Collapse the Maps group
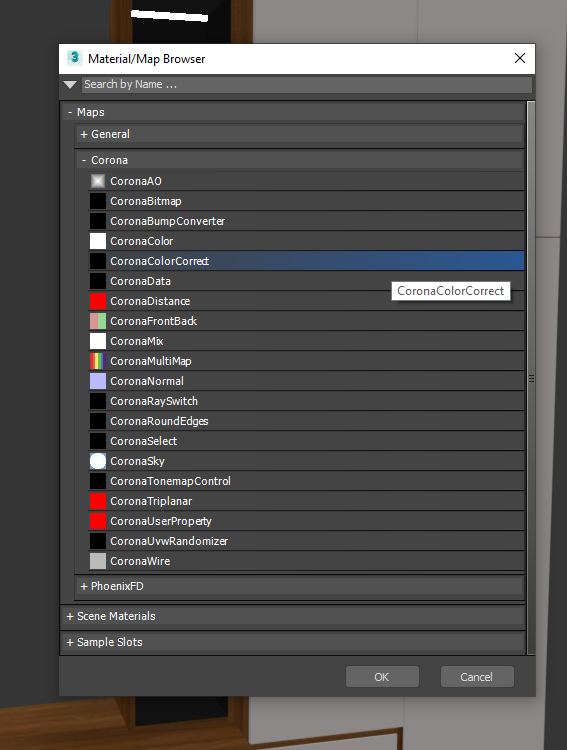The width and height of the screenshot is (567, 750). 70,112
